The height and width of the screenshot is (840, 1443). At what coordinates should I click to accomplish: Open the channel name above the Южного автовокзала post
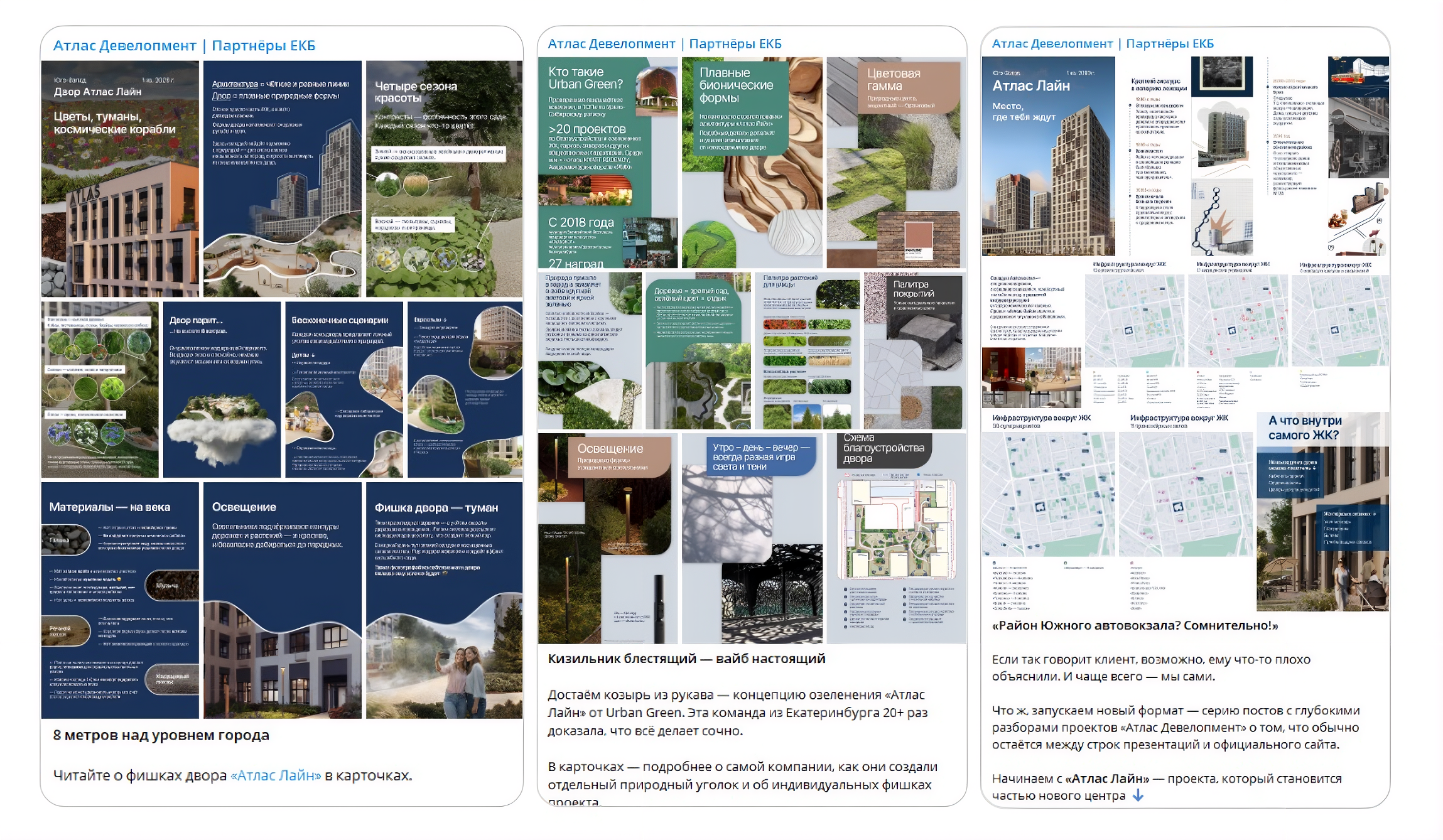tap(1103, 43)
